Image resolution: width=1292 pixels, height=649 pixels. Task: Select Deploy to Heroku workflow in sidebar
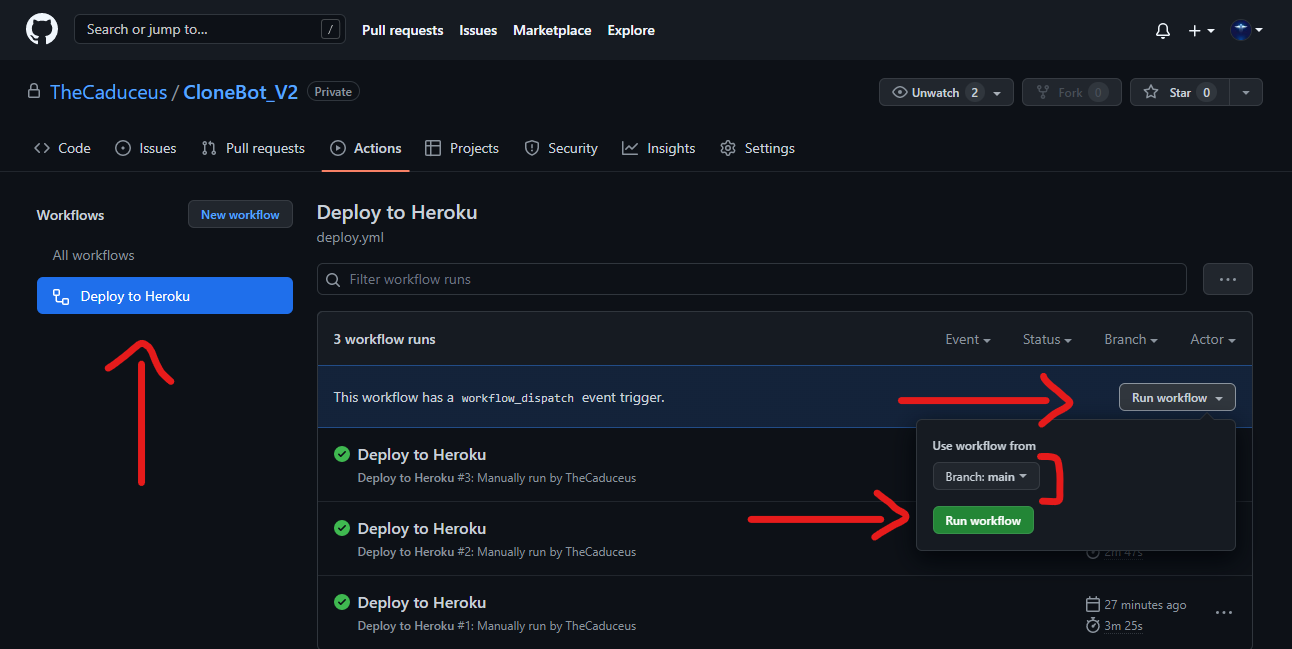pyautogui.click(x=165, y=296)
